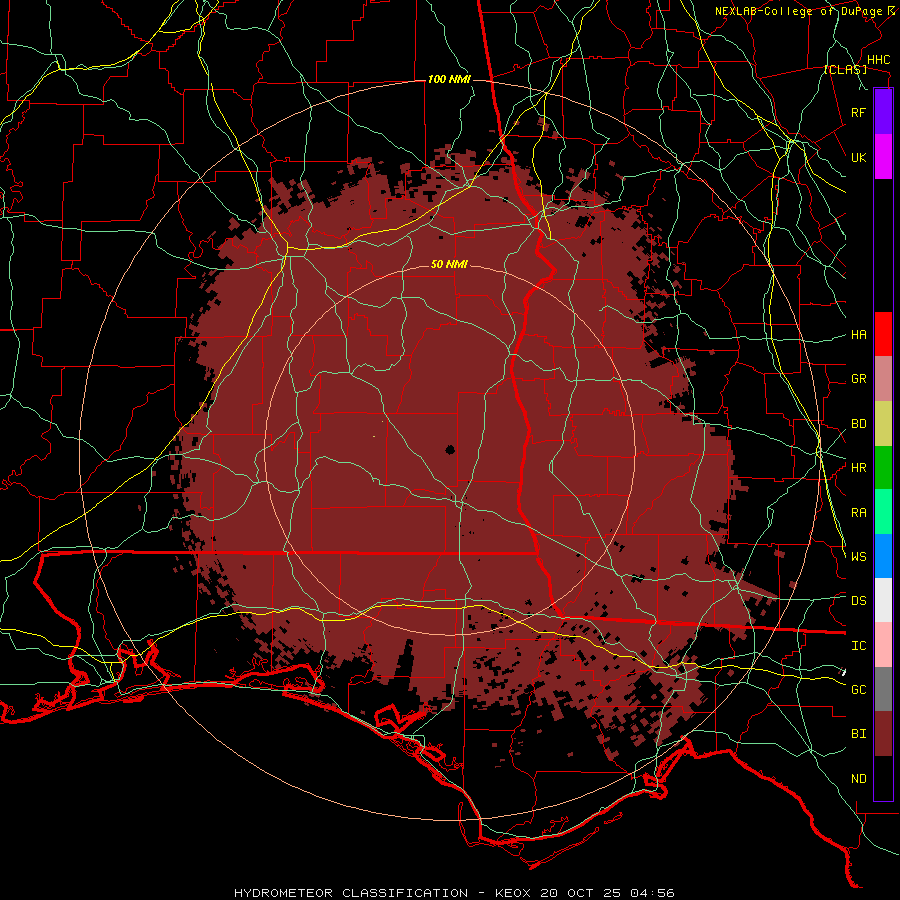Click the WS blue legend swatch
This screenshot has height=900, width=900.
click(x=883, y=556)
